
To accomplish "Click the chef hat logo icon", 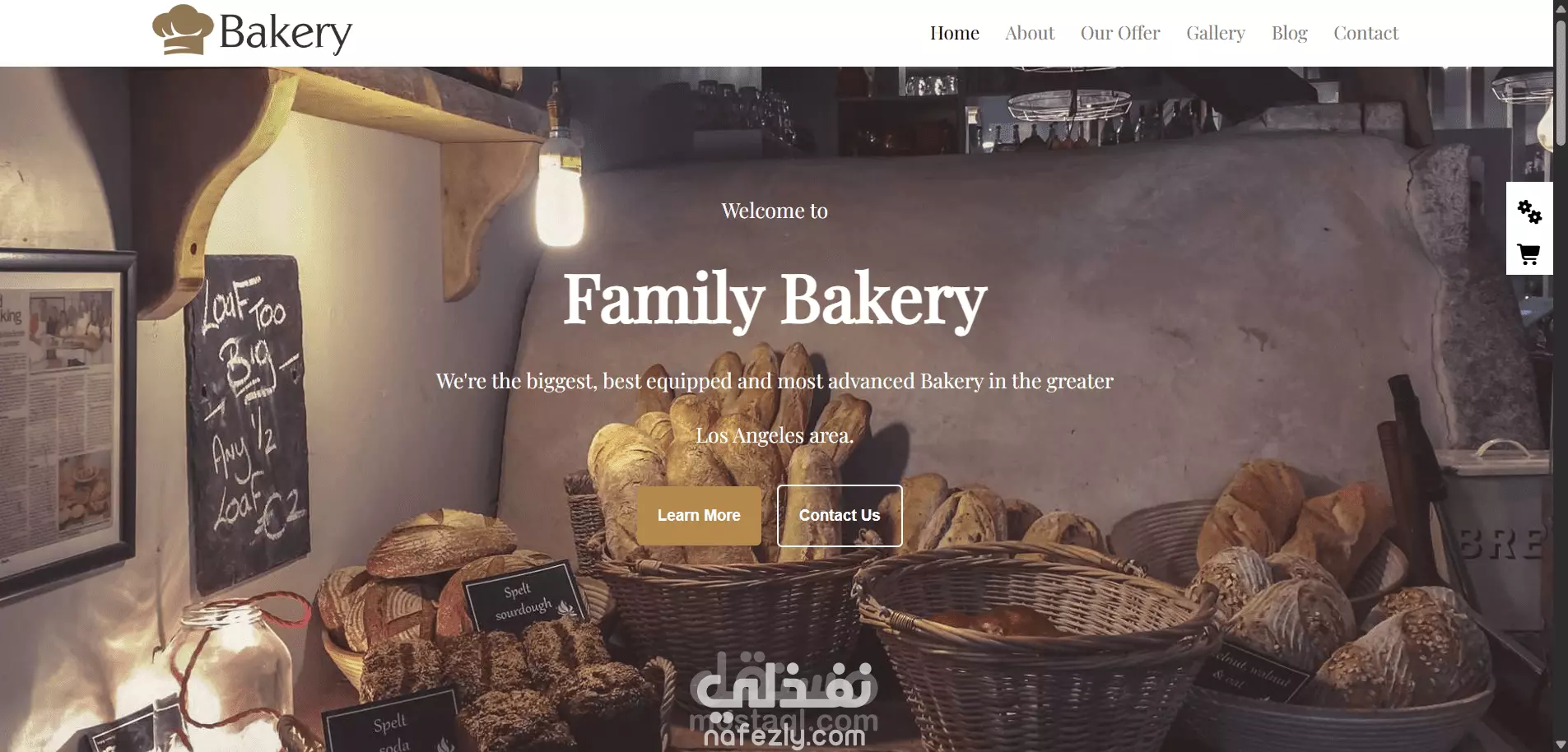I will [183, 30].
